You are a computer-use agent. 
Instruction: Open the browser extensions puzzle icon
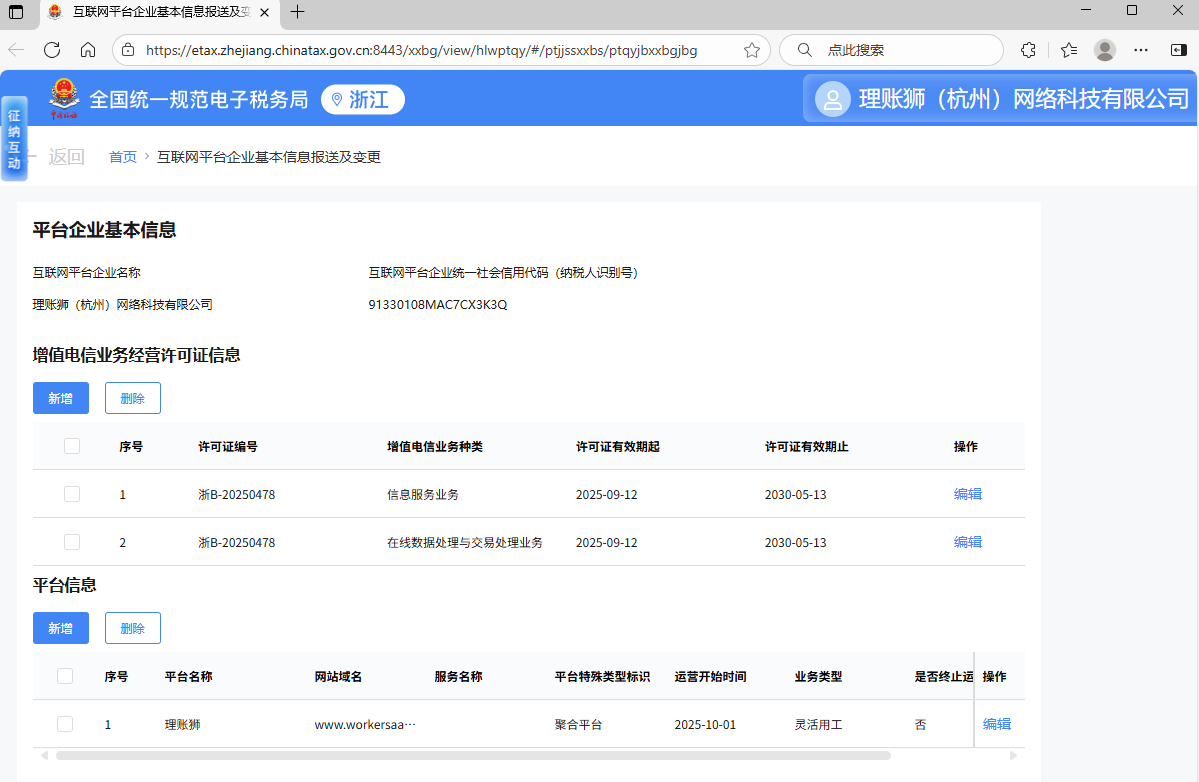click(1028, 50)
